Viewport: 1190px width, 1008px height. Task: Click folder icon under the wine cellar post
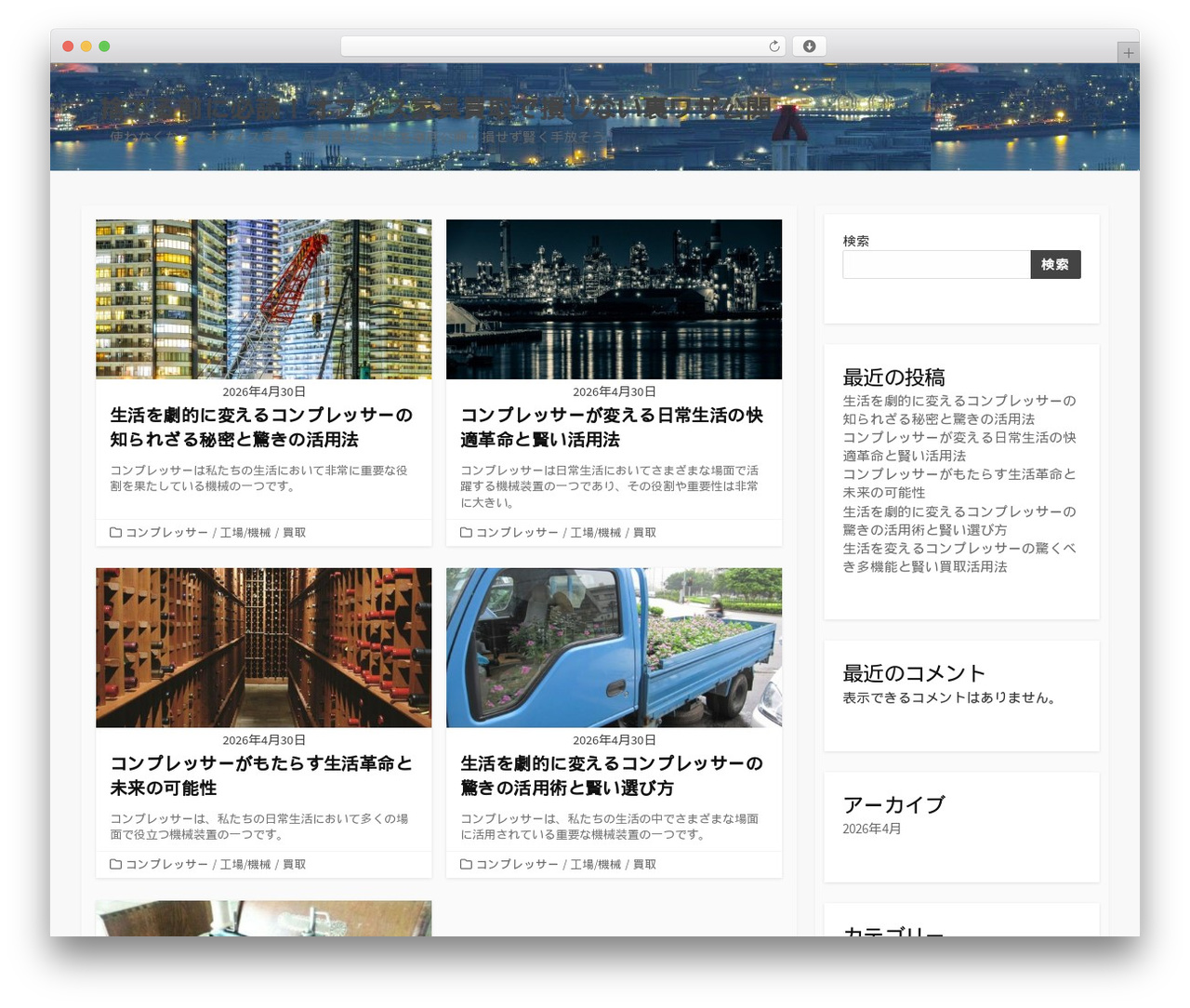tap(116, 865)
